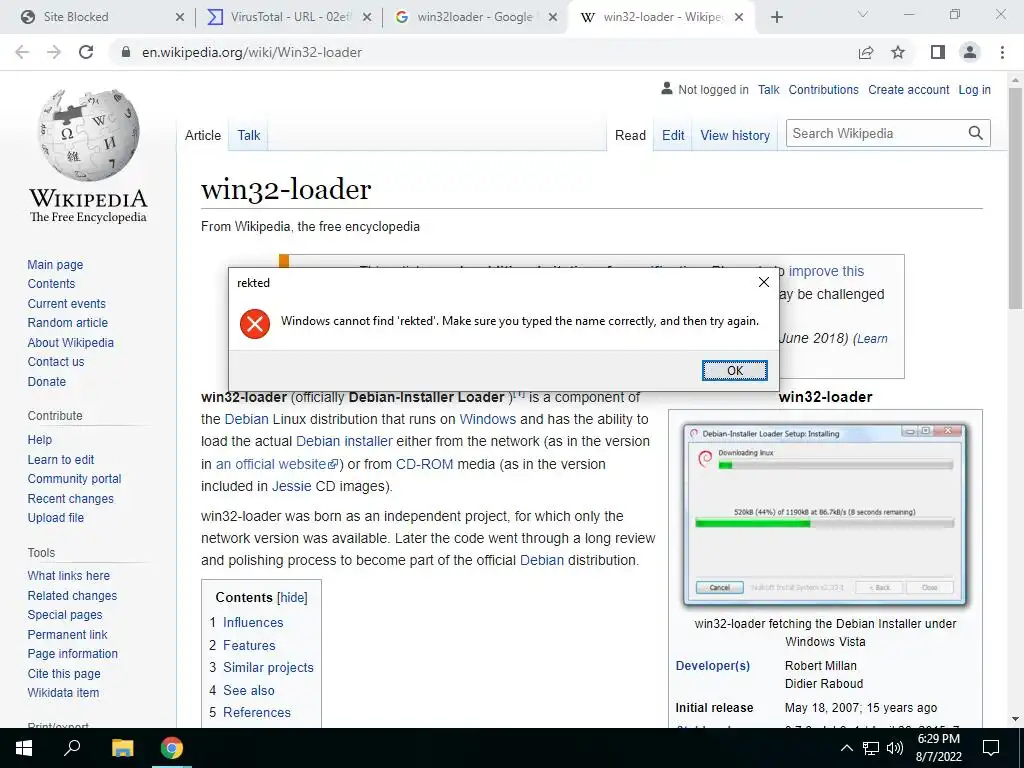
Task: Show hidden tray icons chevron
Action: pyautogui.click(x=846, y=748)
